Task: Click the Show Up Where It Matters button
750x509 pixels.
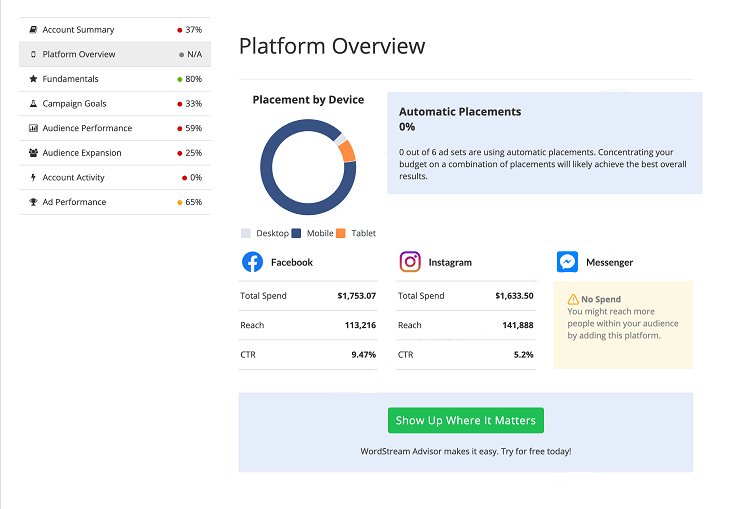Action: point(466,420)
